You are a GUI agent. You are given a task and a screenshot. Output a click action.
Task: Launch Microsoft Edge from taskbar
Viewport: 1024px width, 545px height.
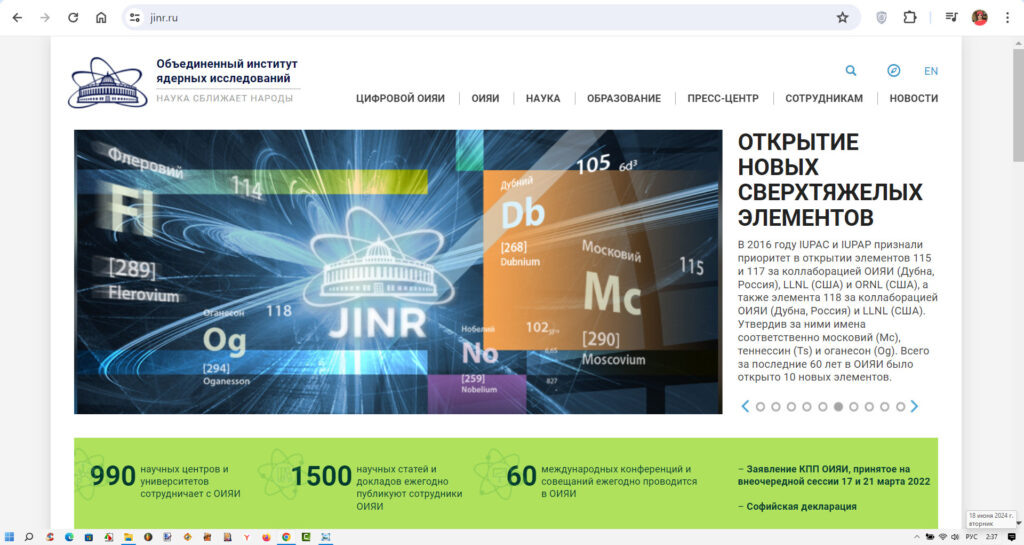[69, 537]
